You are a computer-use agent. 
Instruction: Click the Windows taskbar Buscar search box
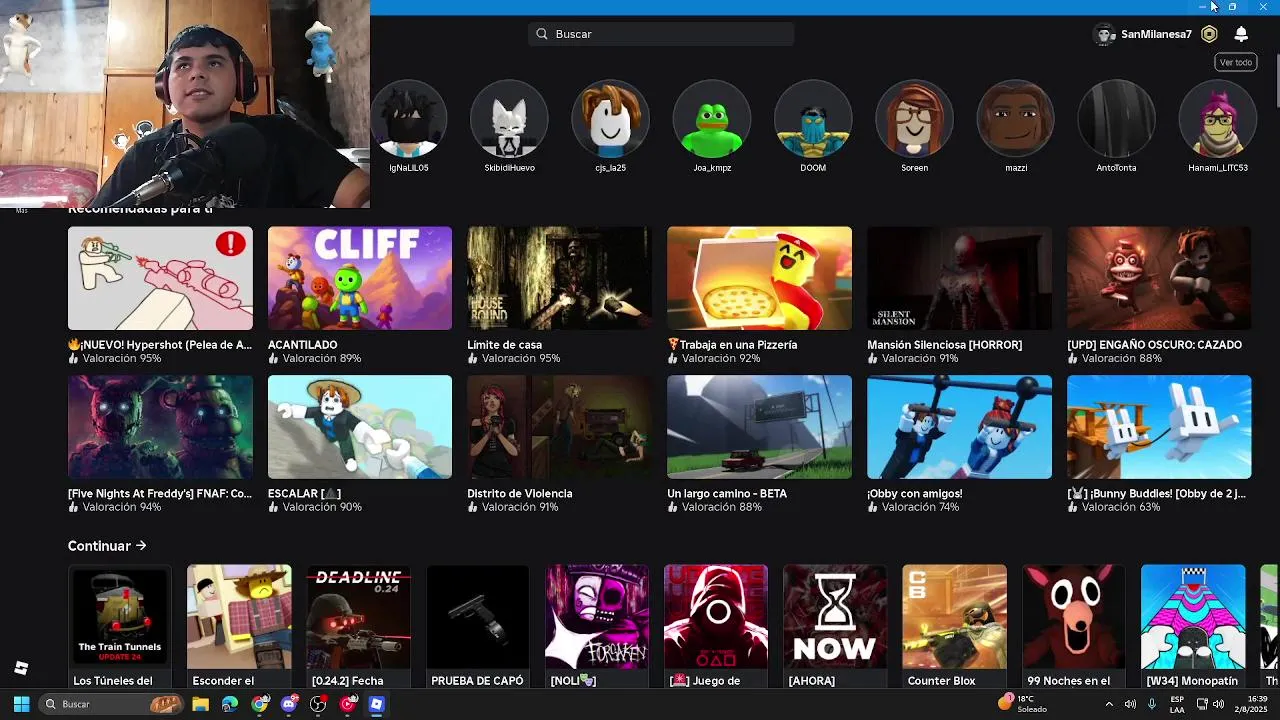[111, 704]
